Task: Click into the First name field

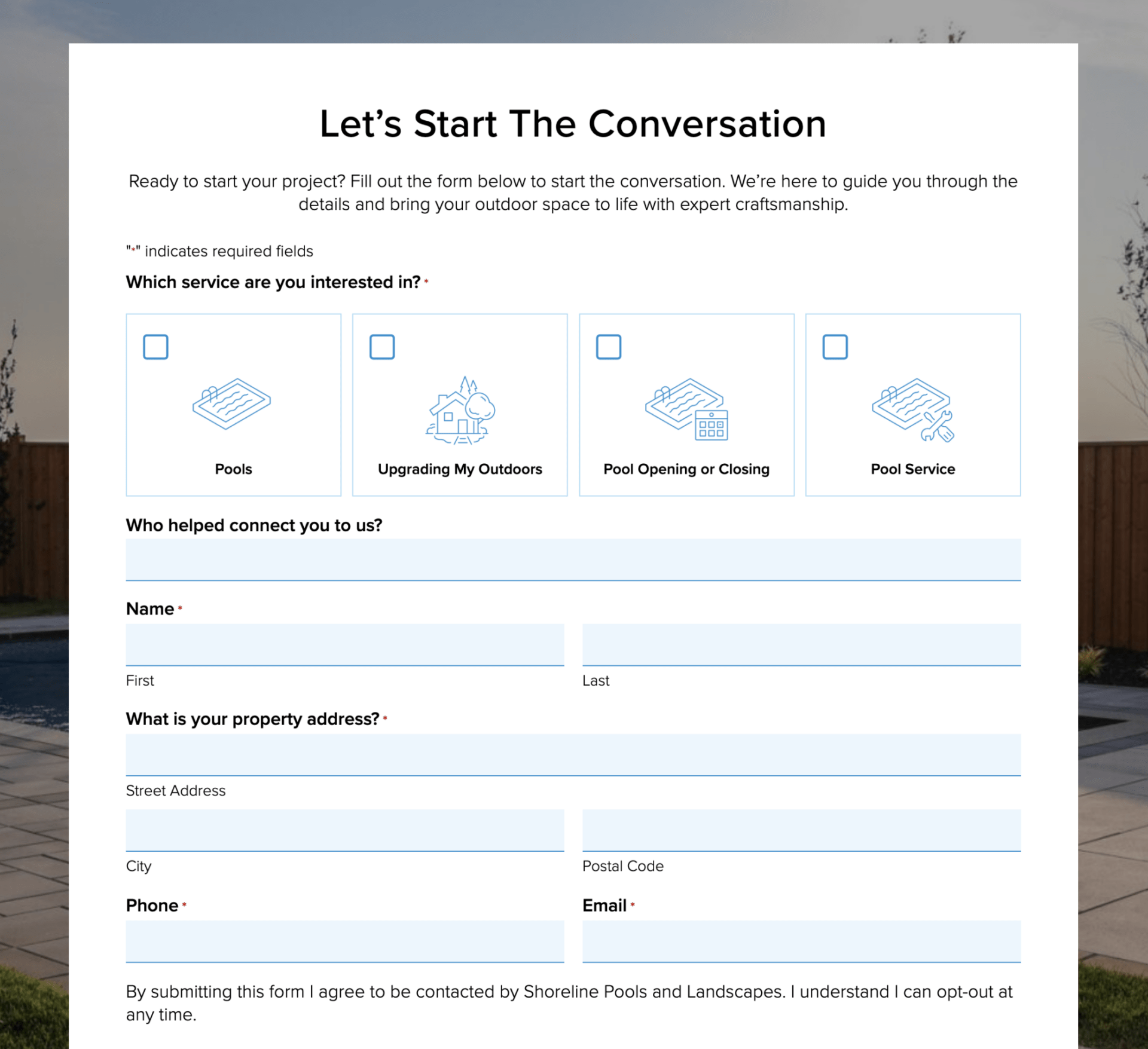Action: [344, 644]
